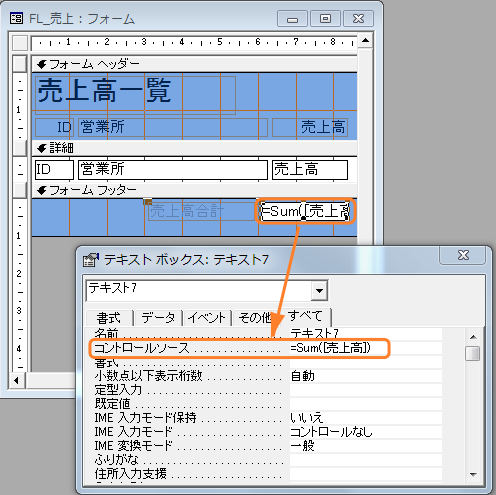Switch to the その他 tab

[x=255, y=318]
